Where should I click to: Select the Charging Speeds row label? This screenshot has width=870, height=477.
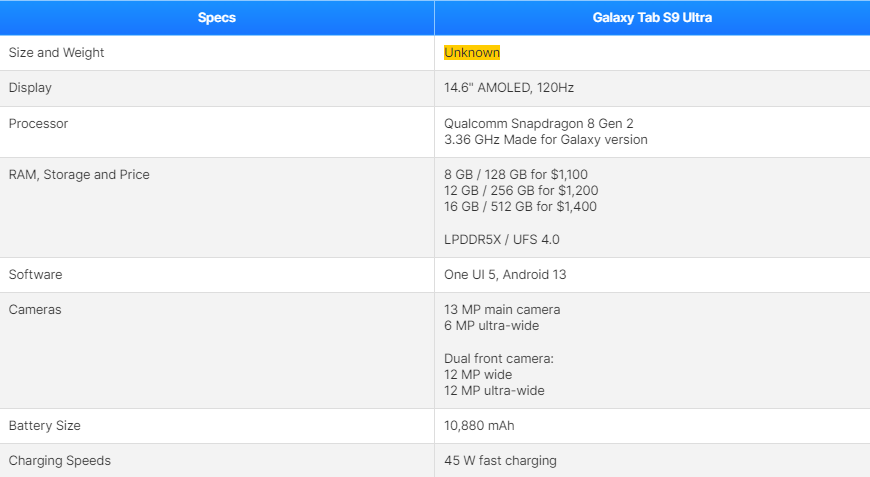pos(59,461)
